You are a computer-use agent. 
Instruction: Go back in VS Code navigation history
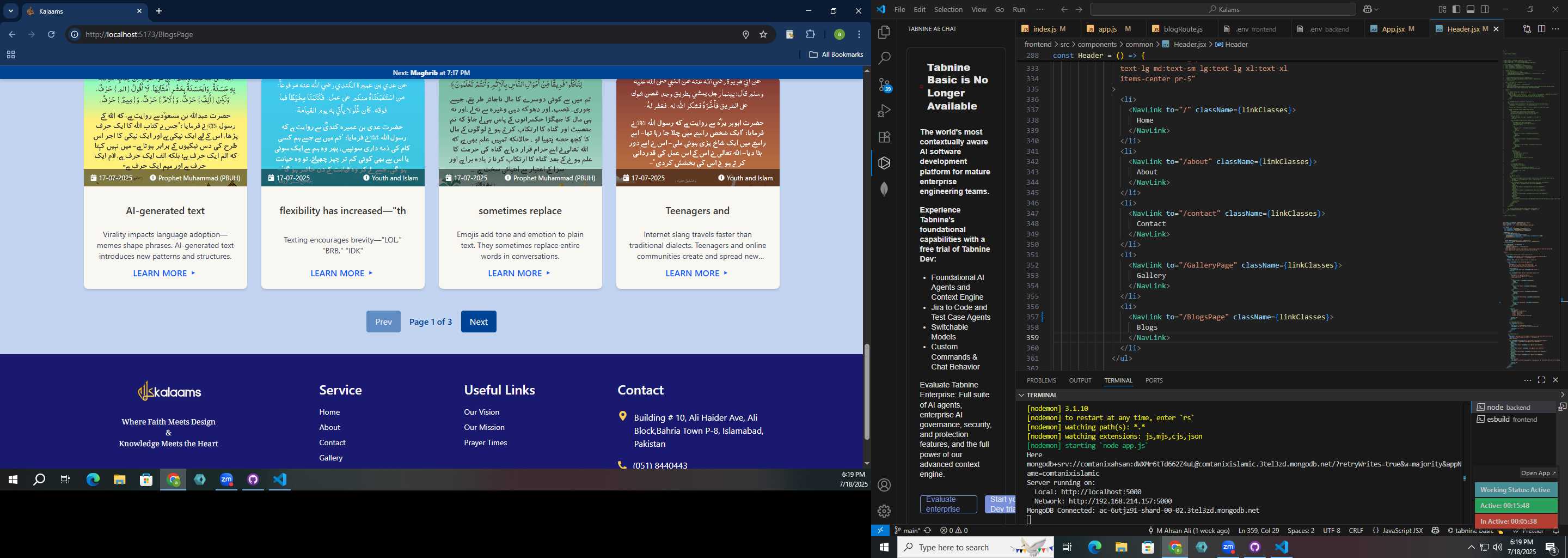tap(1064, 10)
